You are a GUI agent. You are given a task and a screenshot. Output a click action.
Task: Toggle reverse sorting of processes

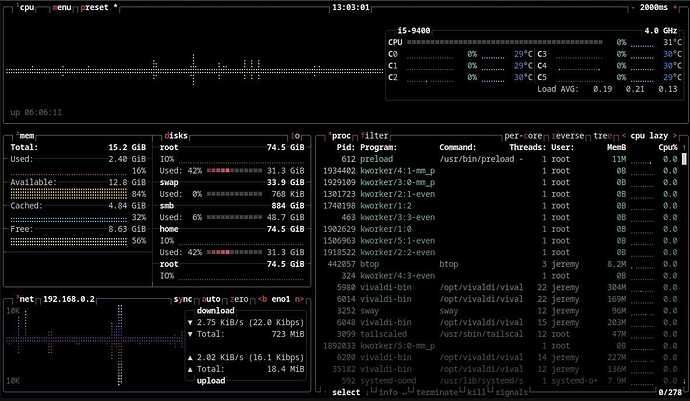[x=568, y=136]
